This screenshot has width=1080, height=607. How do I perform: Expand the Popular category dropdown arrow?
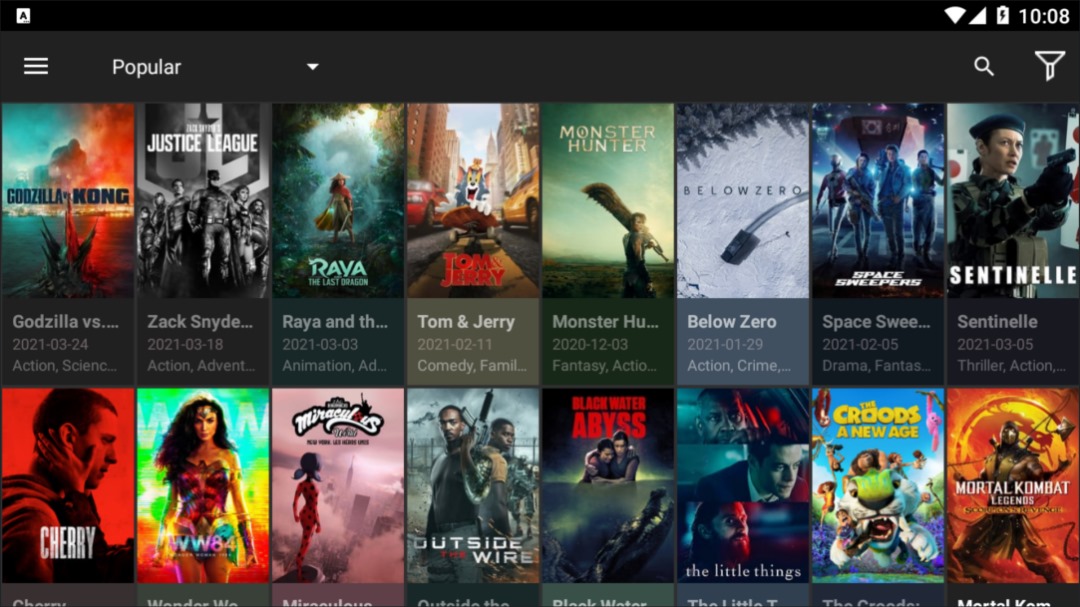312,67
